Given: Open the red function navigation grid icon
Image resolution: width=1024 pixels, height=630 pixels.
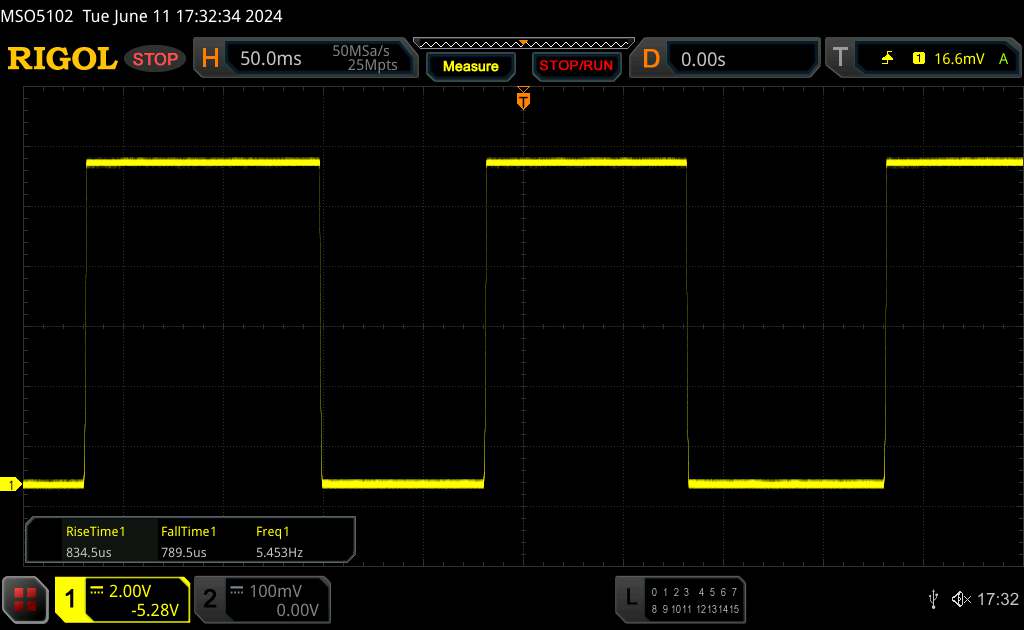Looking at the screenshot, I should point(25,599).
